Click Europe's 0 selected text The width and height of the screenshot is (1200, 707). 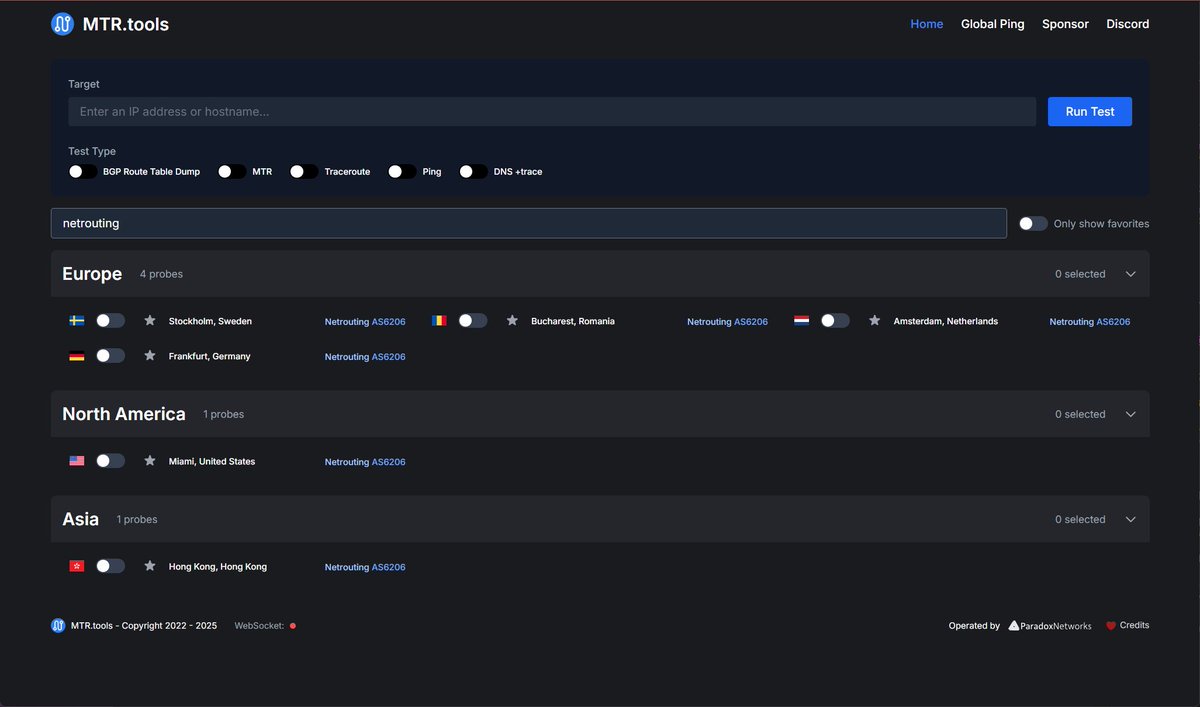pyautogui.click(x=1080, y=274)
